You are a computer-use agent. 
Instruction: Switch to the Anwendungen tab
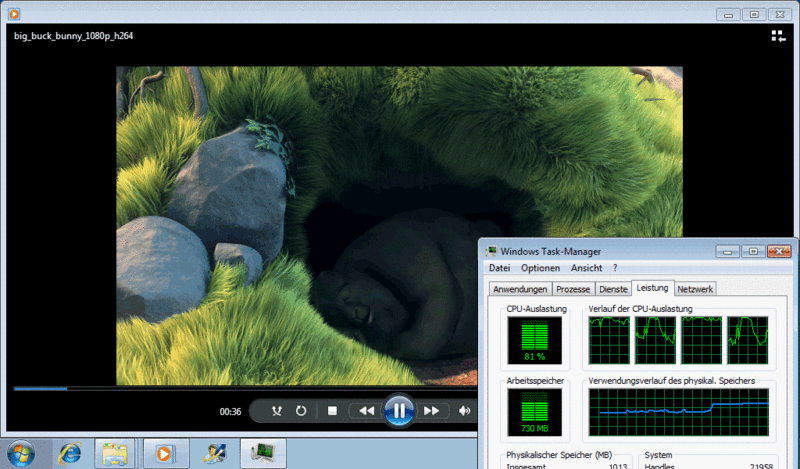coord(520,289)
